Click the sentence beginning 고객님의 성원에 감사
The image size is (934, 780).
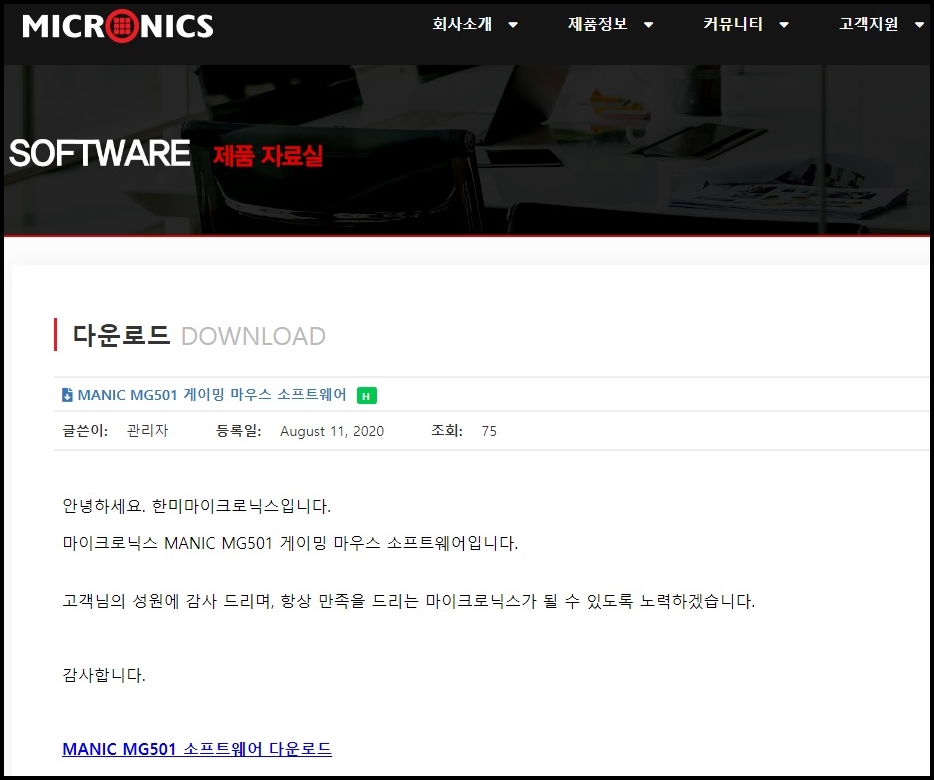click(409, 601)
